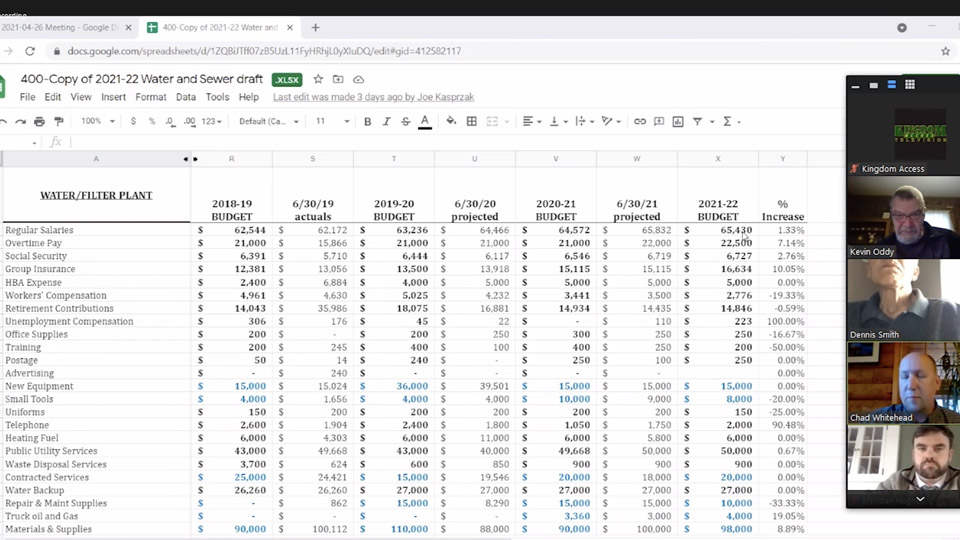Click the Insert link icon

[640, 121]
